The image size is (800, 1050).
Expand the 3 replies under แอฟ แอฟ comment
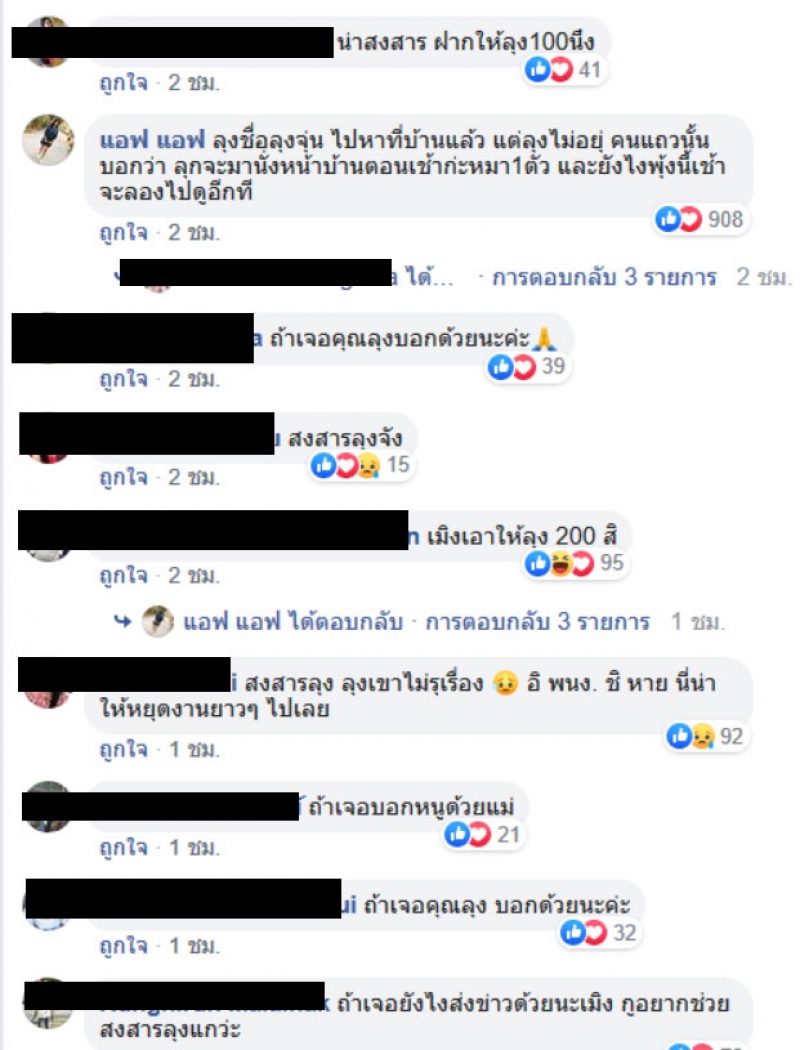tap(604, 277)
